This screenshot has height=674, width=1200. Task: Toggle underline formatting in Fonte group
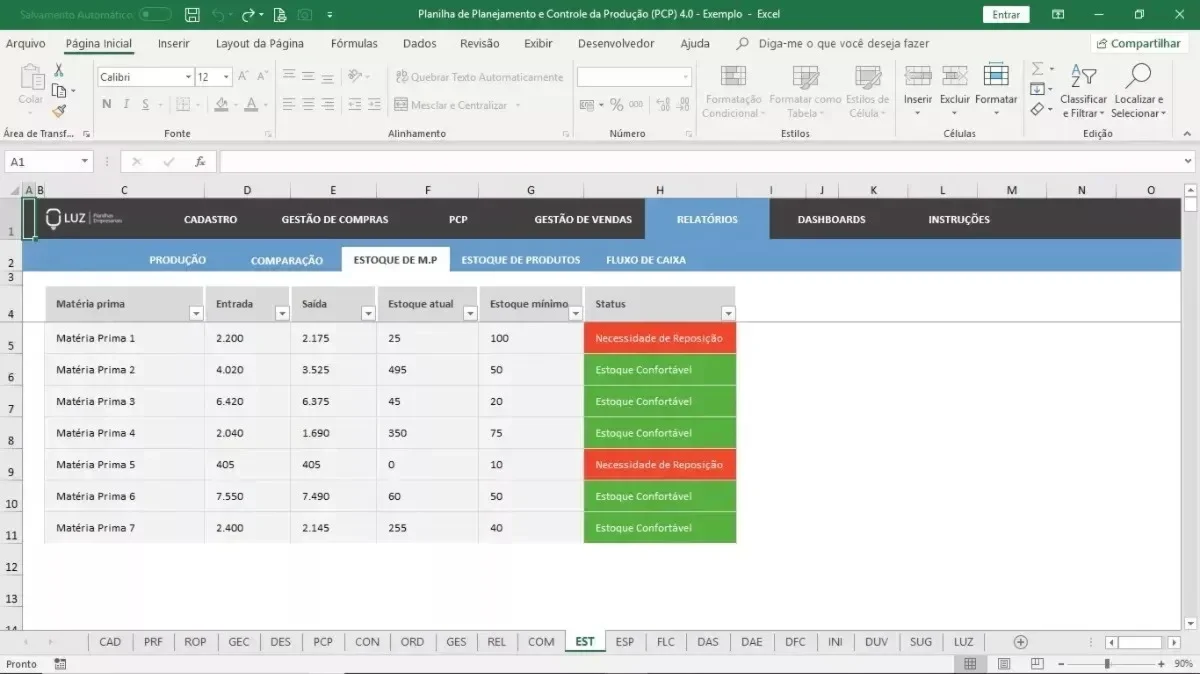[146, 104]
